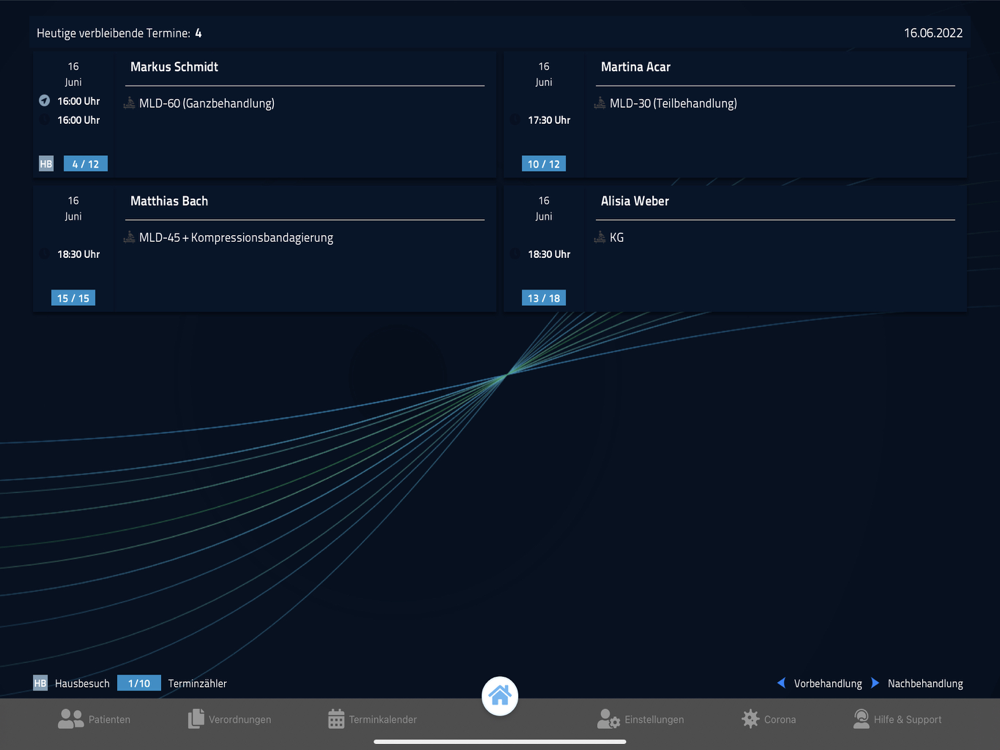Click the Terminzähler legend label
Viewport: 1000px width, 750px height.
pos(198,683)
